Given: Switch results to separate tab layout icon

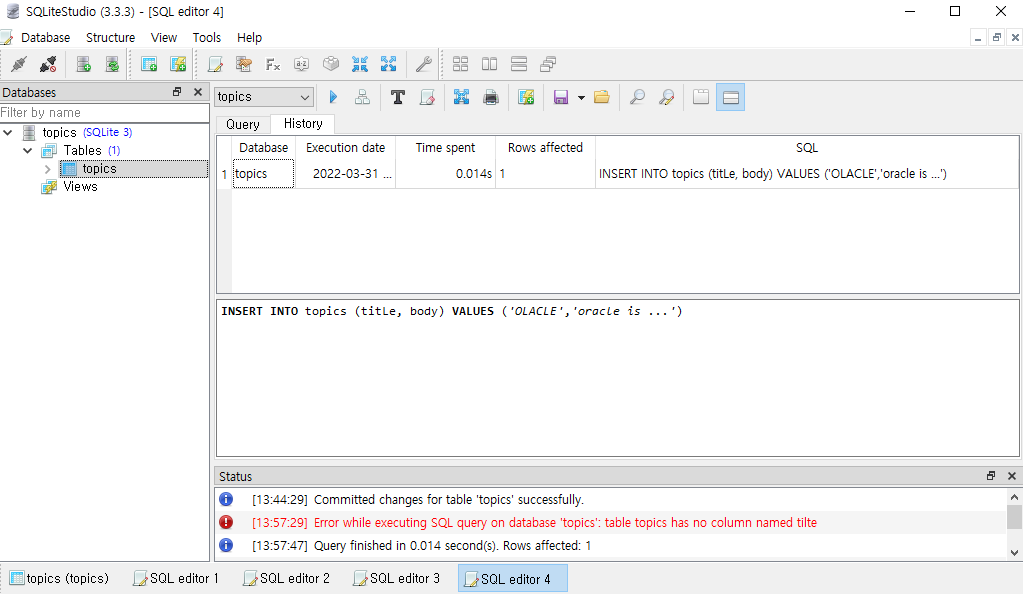Looking at the screenshot, I should [701, 97].
